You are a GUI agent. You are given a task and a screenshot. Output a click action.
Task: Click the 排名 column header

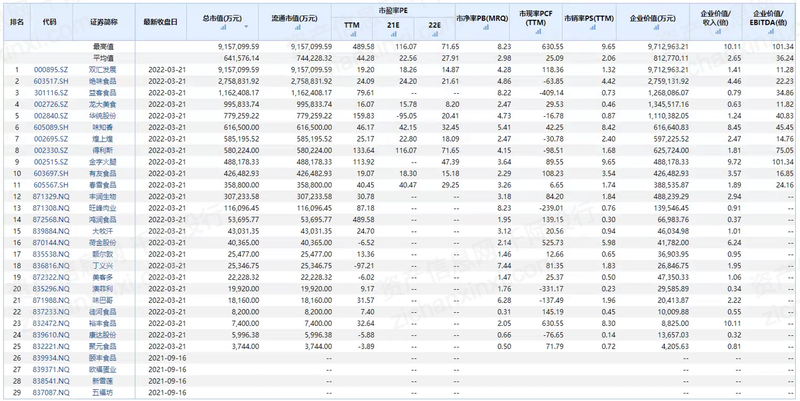tap(17, 22)
